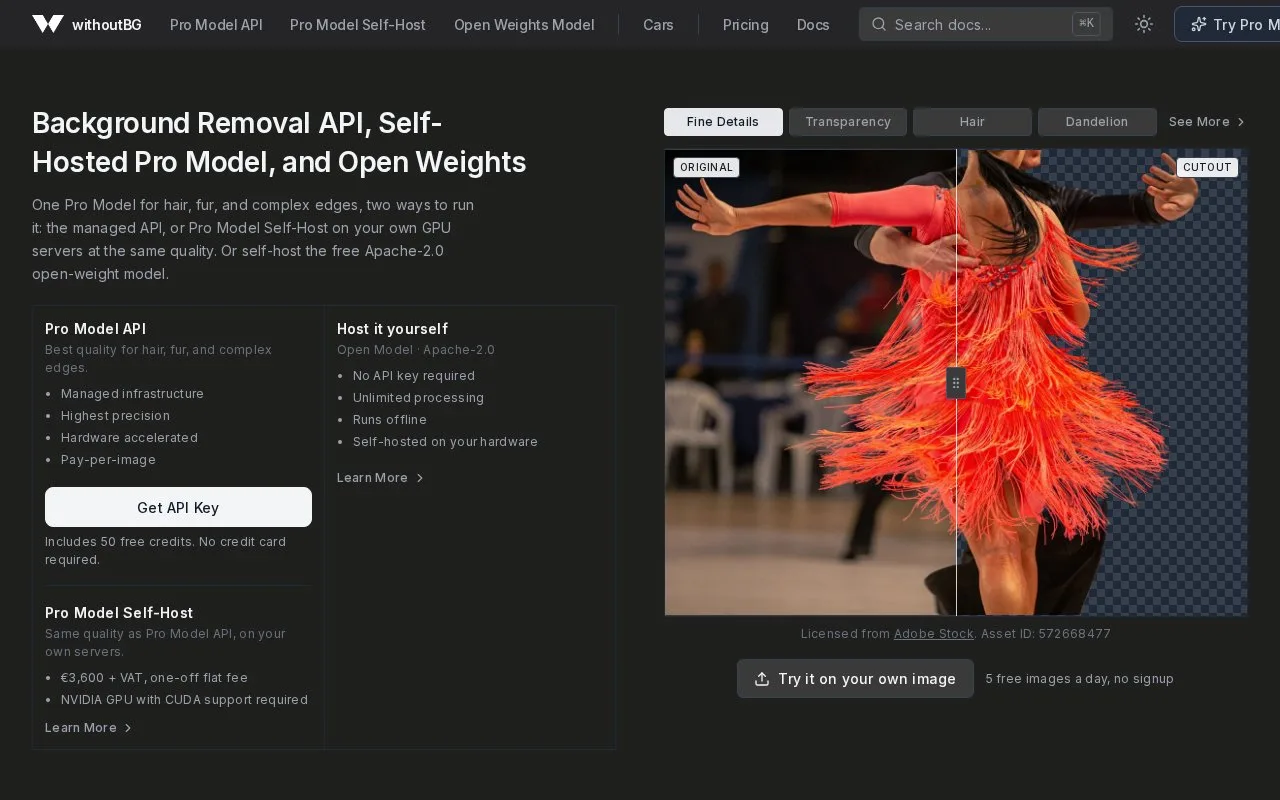Click the Search docs input field

point(986,24)
